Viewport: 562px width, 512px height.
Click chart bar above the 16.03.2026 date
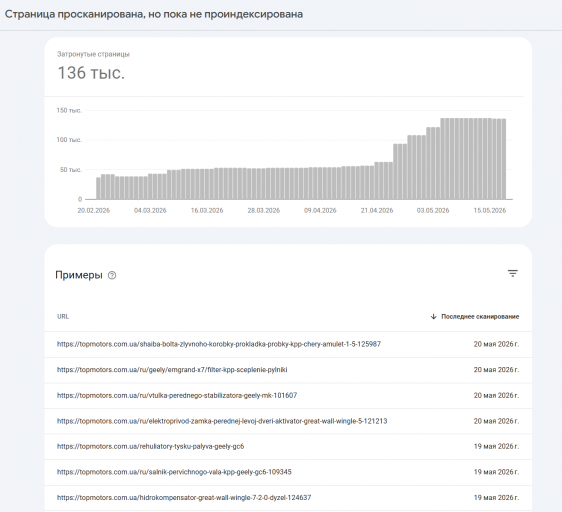coord(207,184)
